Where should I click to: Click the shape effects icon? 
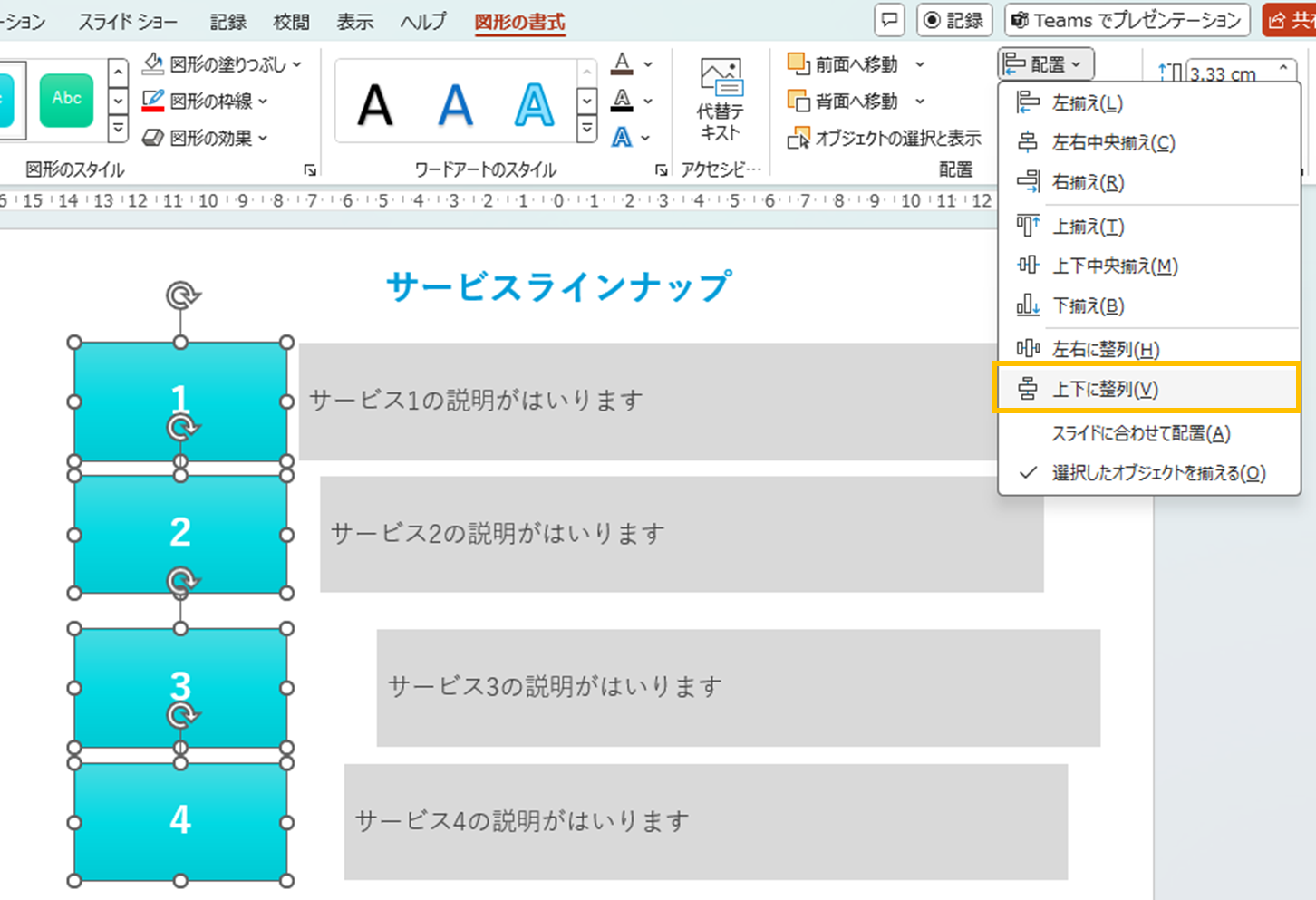(153, 138)
